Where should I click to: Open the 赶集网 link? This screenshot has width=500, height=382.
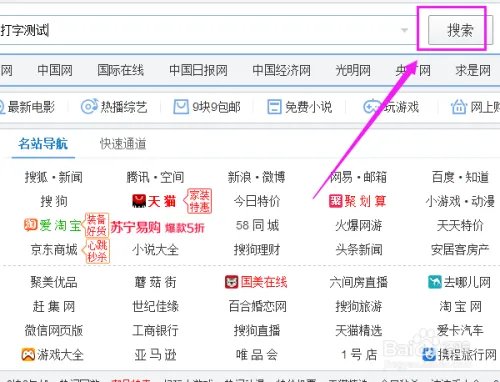(x=54, y=306)
